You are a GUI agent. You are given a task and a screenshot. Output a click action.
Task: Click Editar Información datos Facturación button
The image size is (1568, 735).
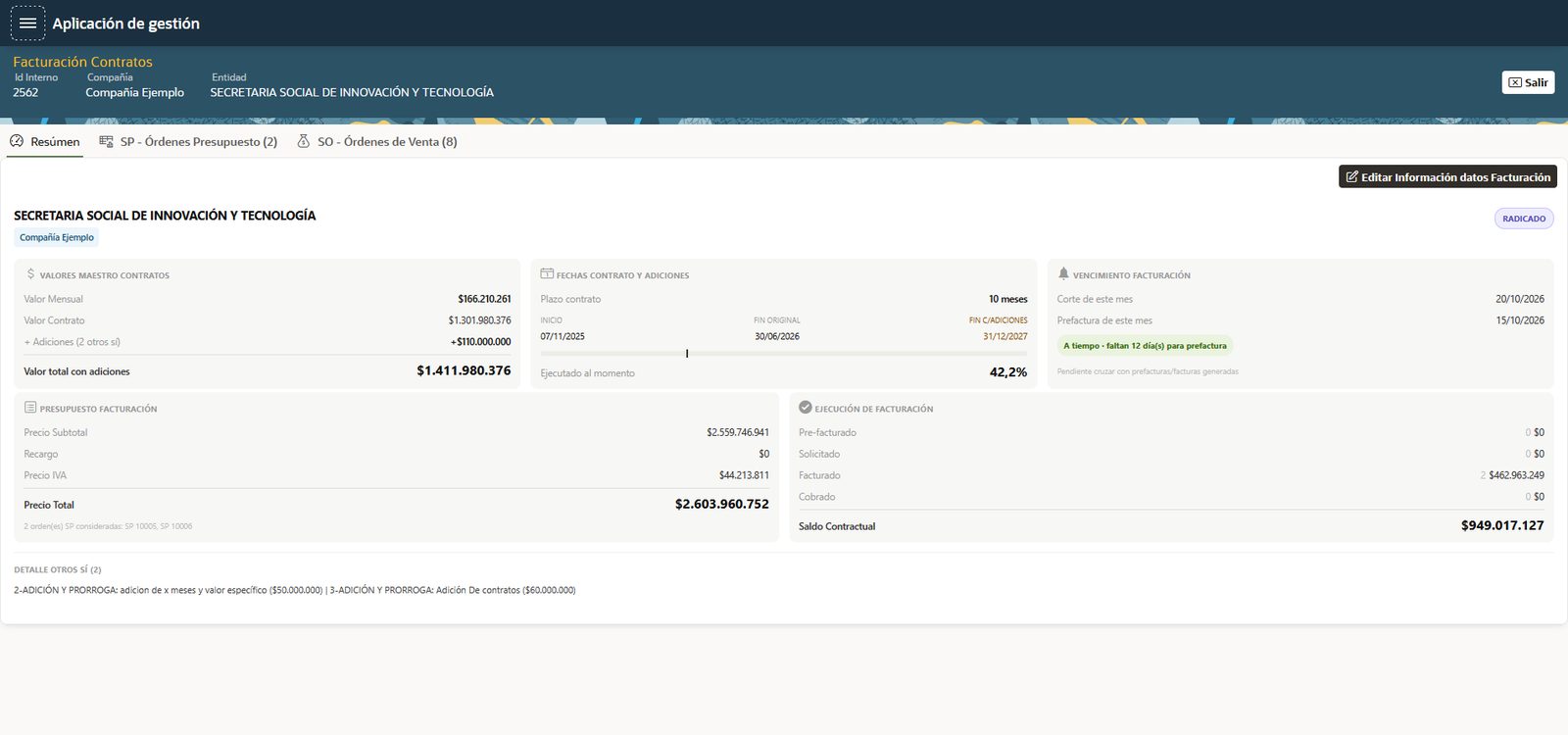pos(1447,177)
